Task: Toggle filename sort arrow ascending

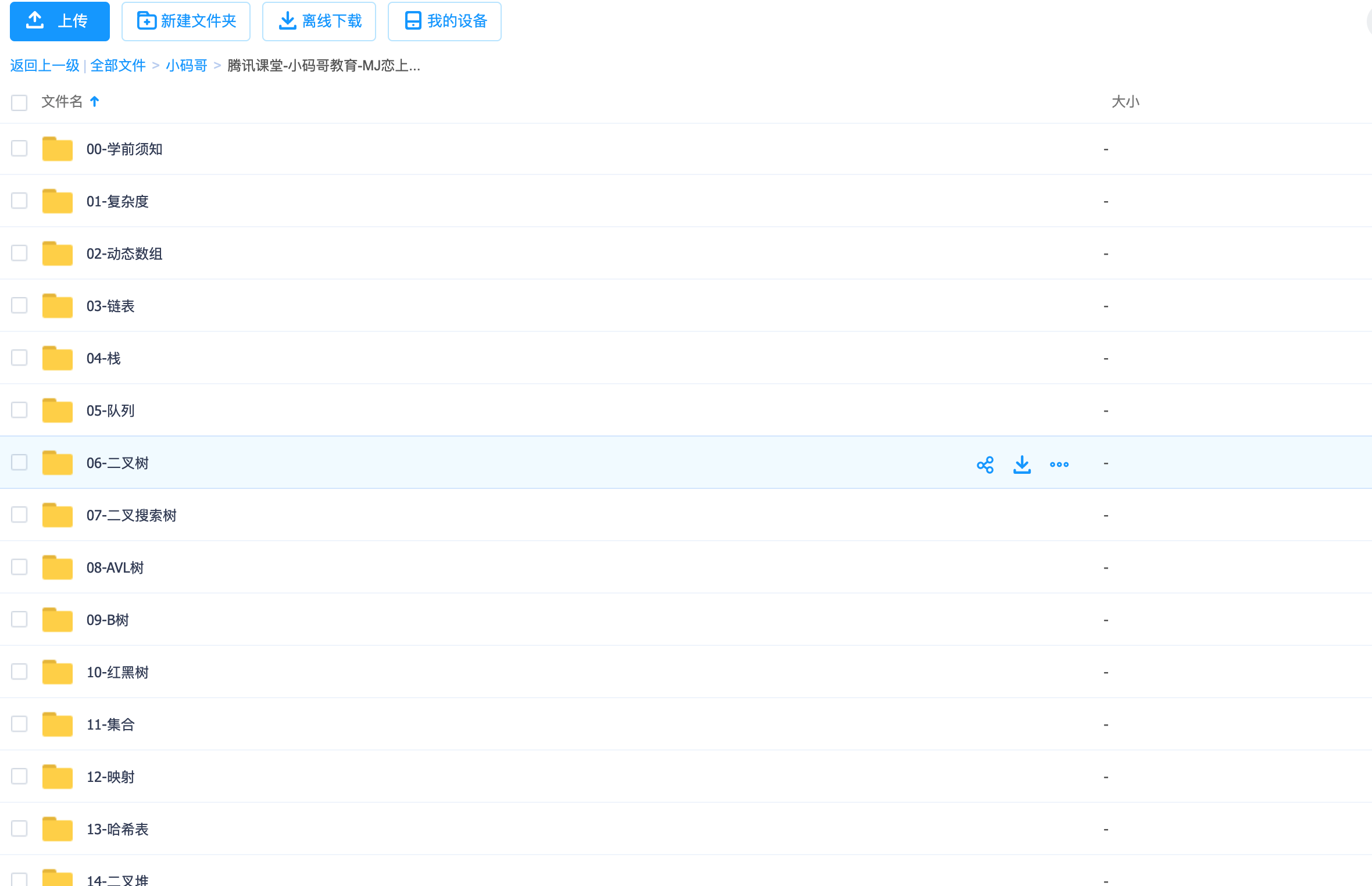Action: pyautogui.click(x=95, y=102)
